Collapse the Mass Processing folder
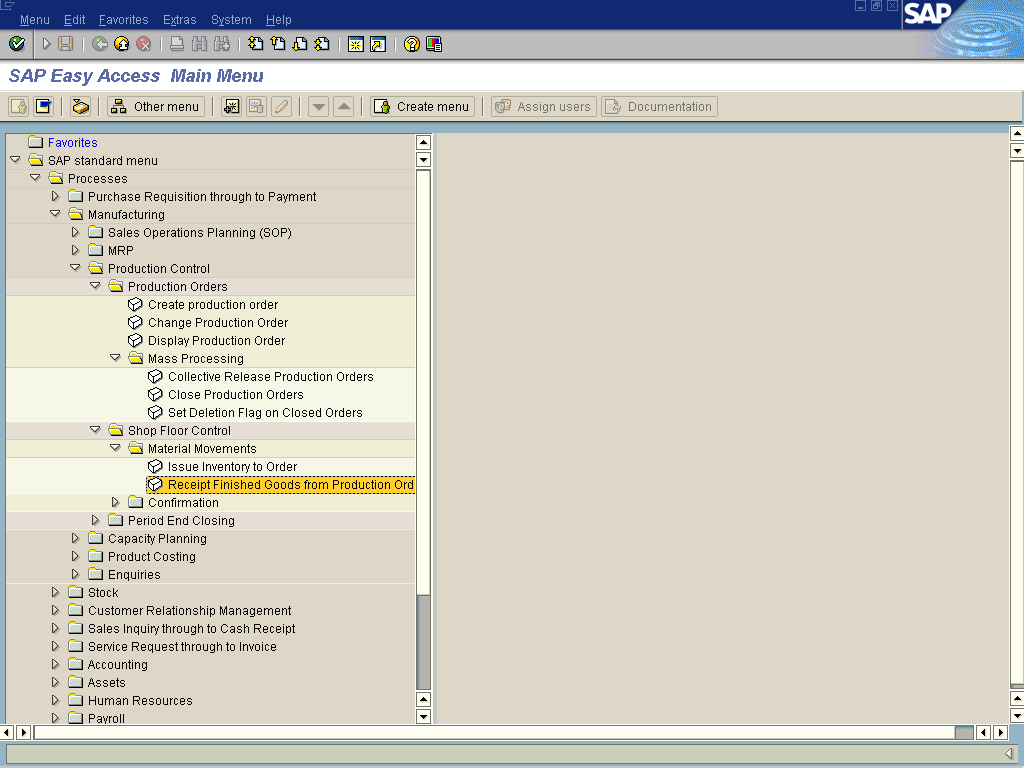 click(116, 358)
